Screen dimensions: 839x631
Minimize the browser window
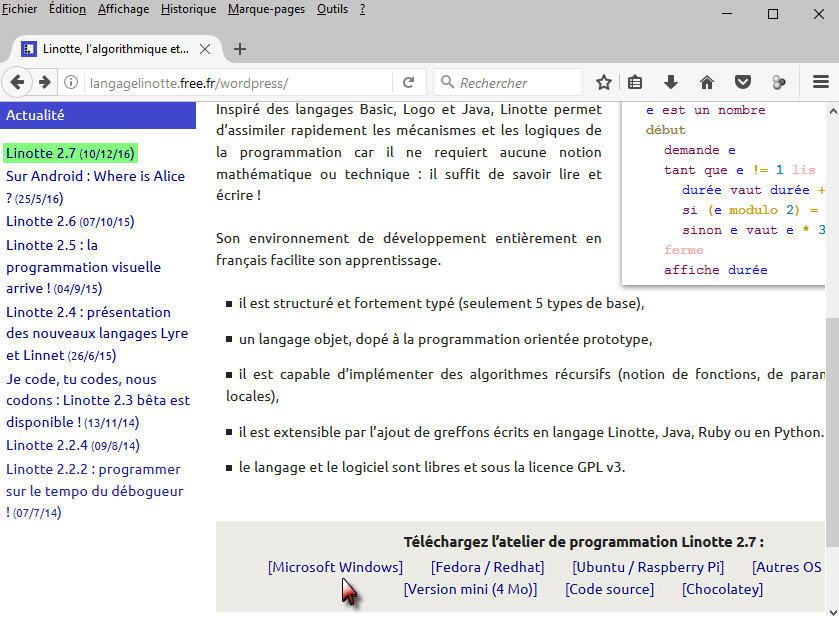727,14
